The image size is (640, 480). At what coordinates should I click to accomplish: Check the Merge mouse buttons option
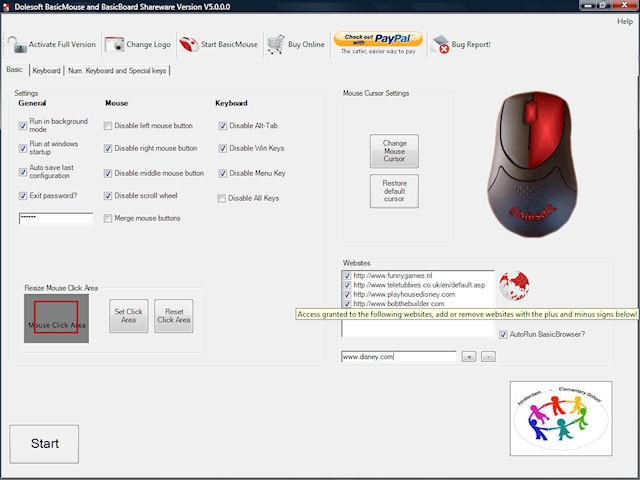click(x=108, y=218)
